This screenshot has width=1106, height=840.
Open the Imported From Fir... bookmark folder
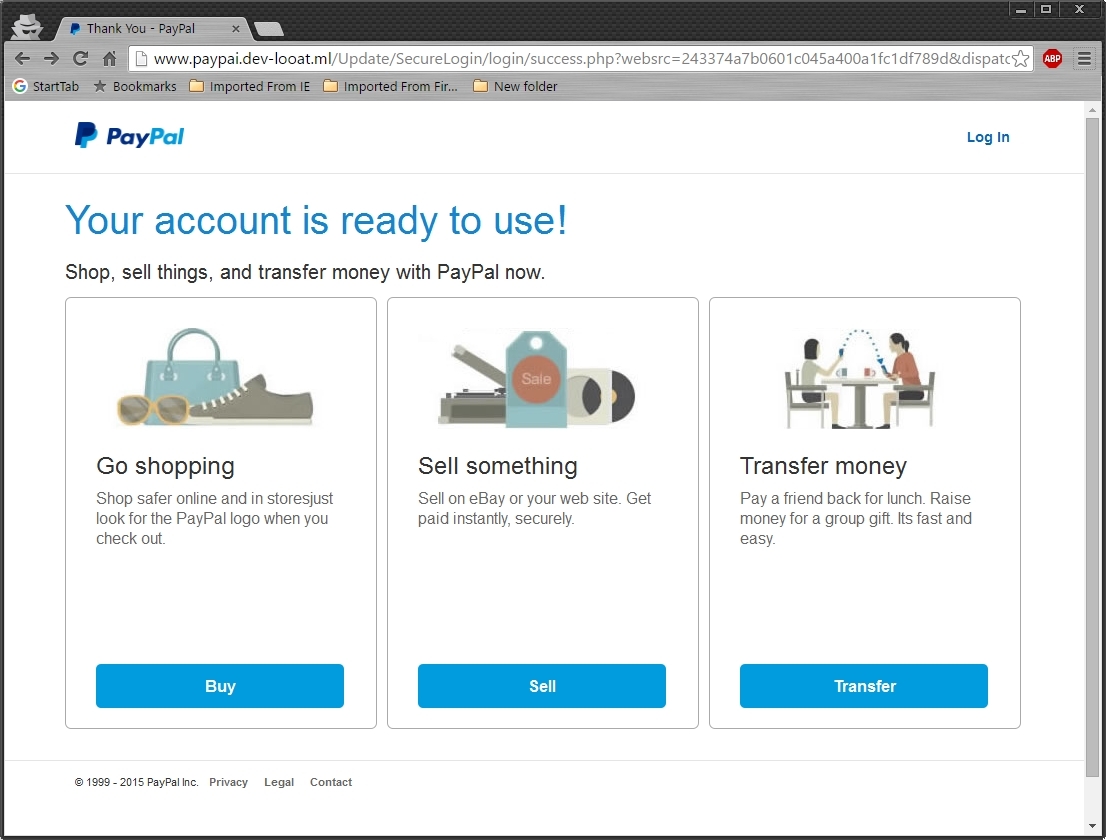pos(390,86)
